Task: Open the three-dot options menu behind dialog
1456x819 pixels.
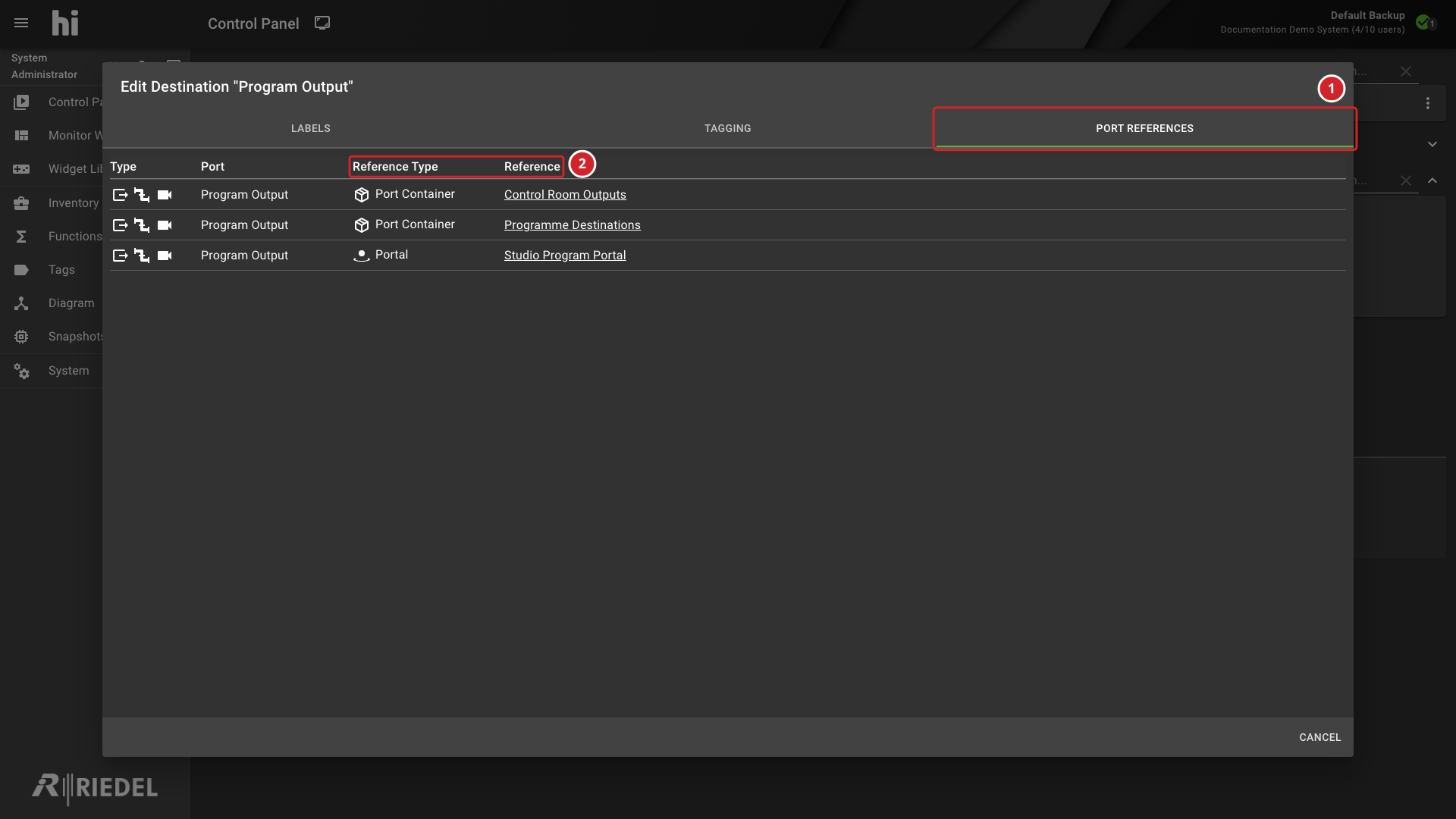Action: 1428,103
